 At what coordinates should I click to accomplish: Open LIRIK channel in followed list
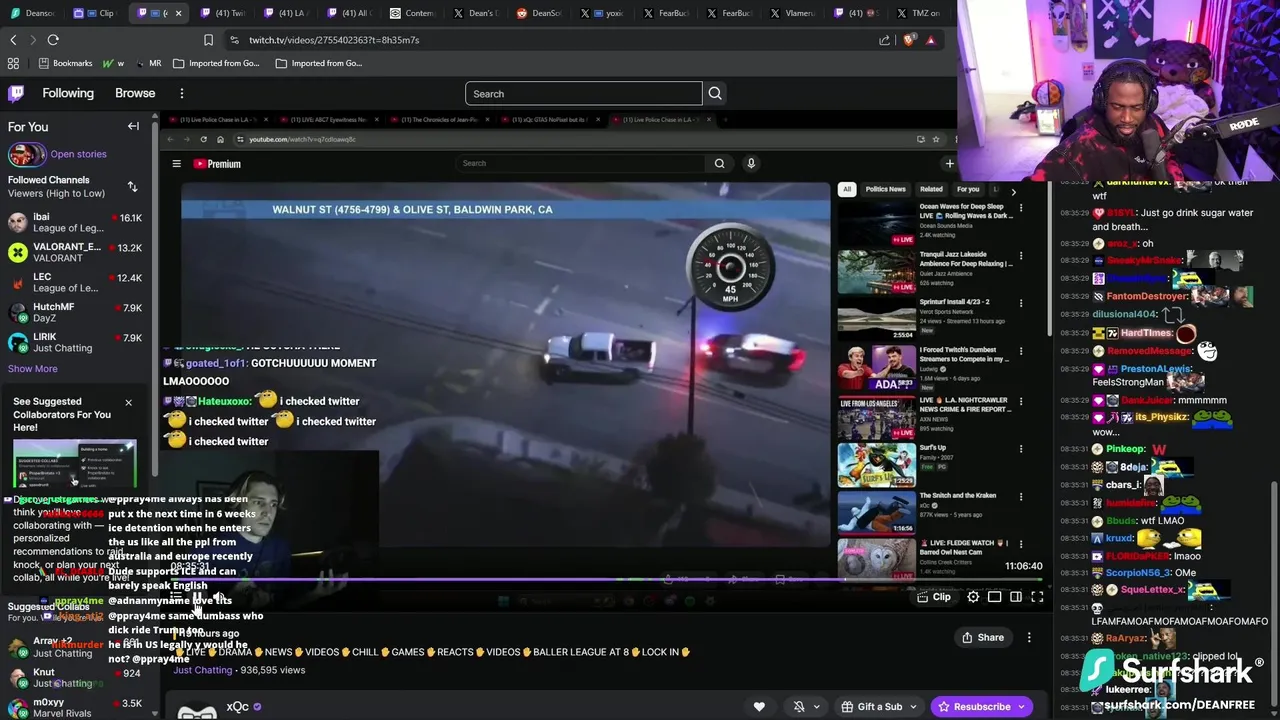click(75, 343)
